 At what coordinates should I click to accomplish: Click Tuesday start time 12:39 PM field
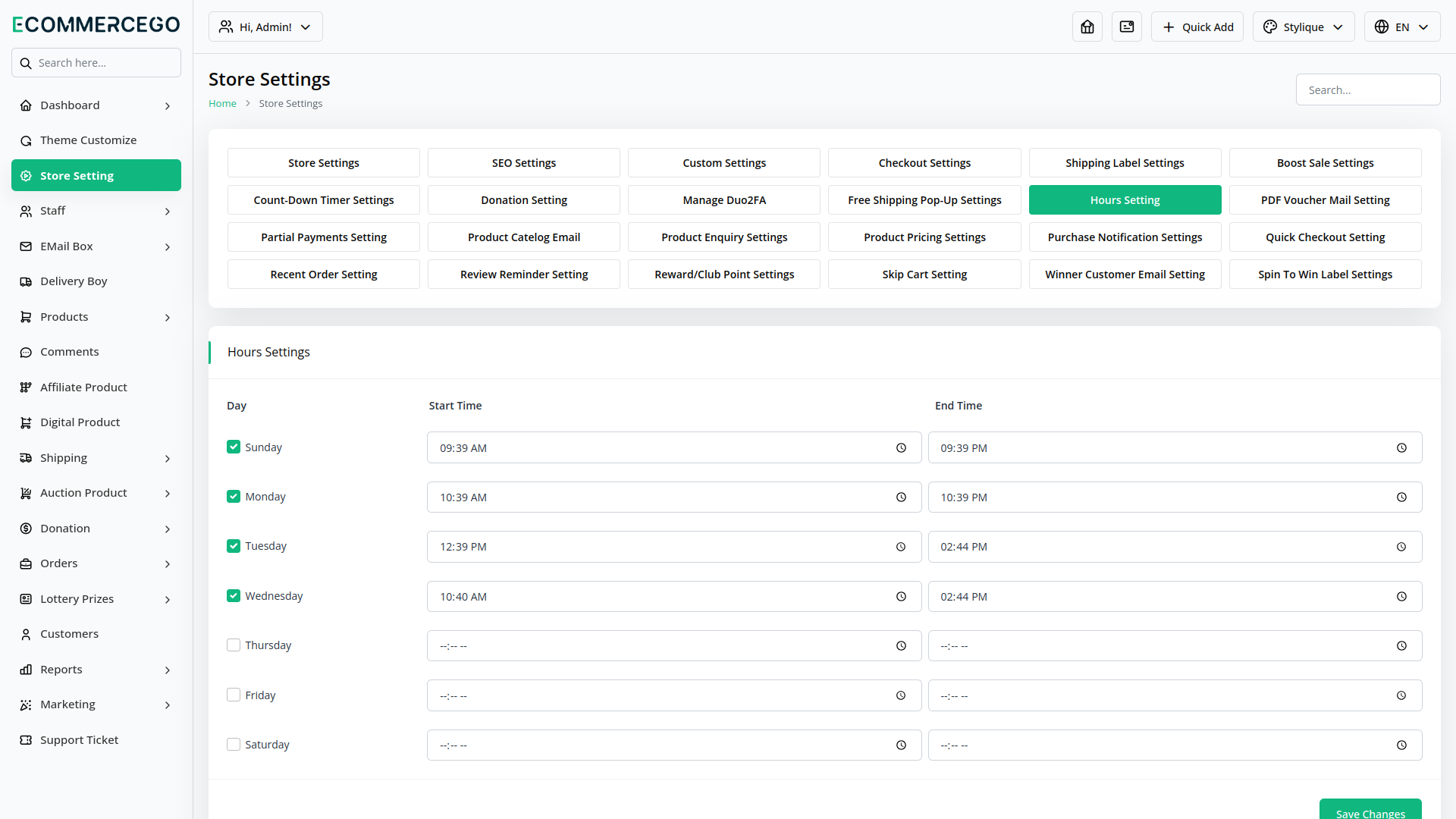coord(674,547)
